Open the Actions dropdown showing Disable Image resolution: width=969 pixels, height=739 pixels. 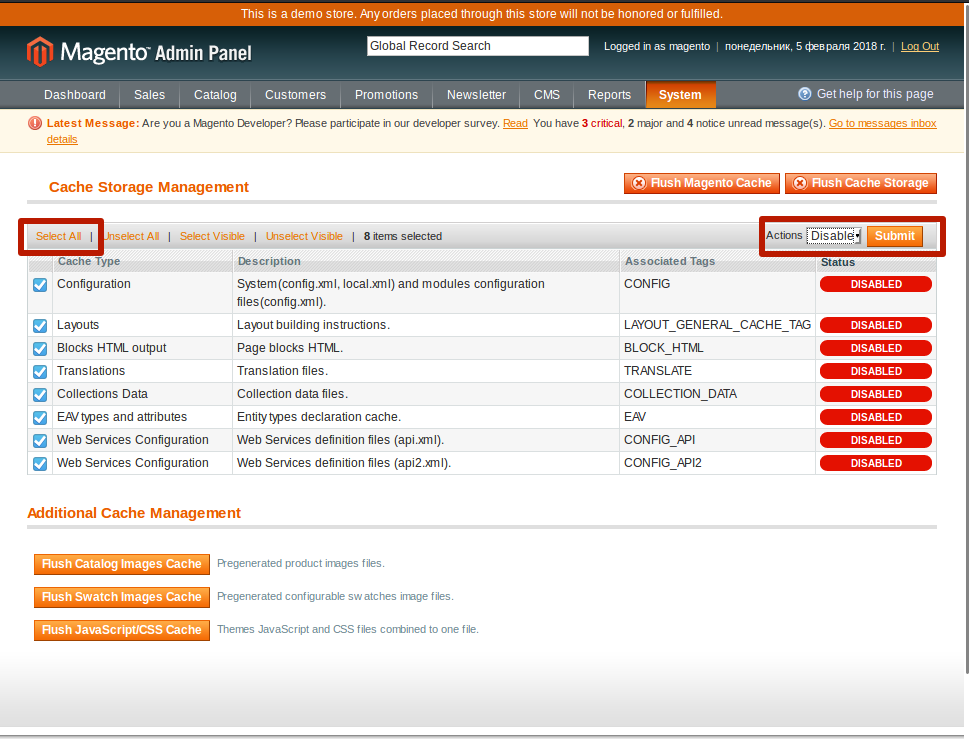(834, 235)
